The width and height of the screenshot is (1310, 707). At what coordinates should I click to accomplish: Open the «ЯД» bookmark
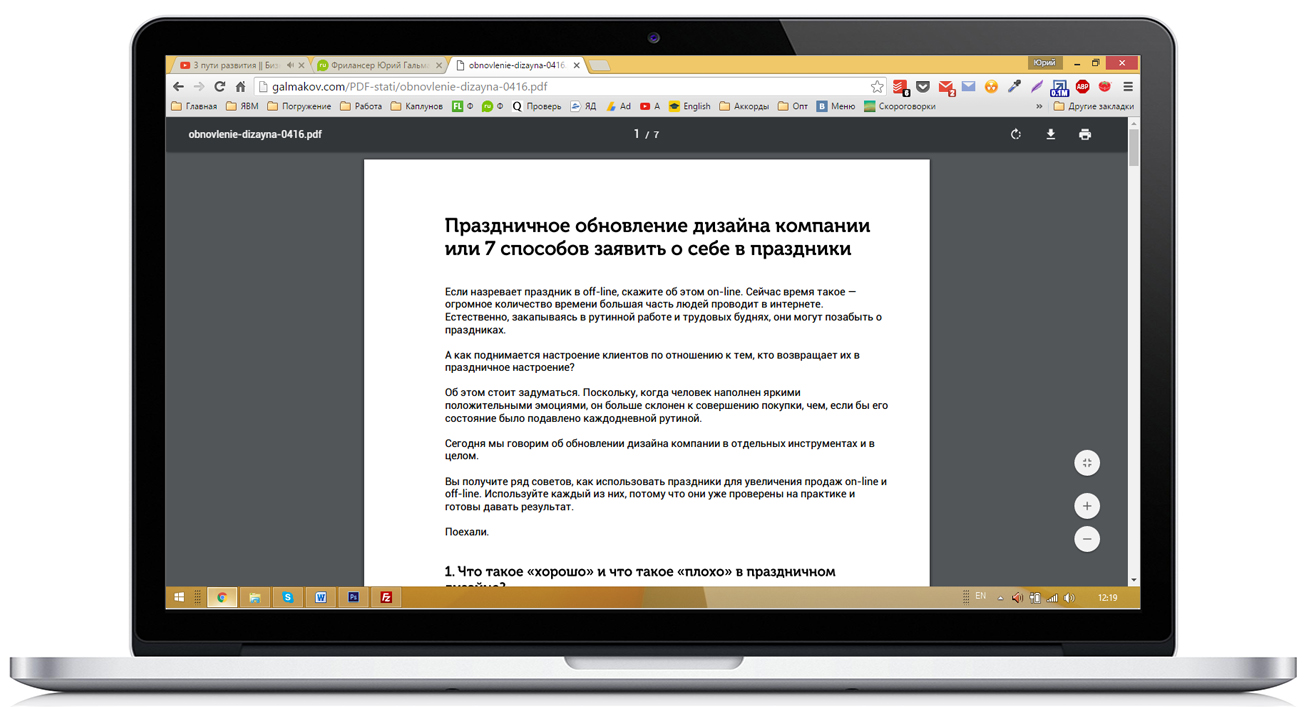tap(583, 106)
